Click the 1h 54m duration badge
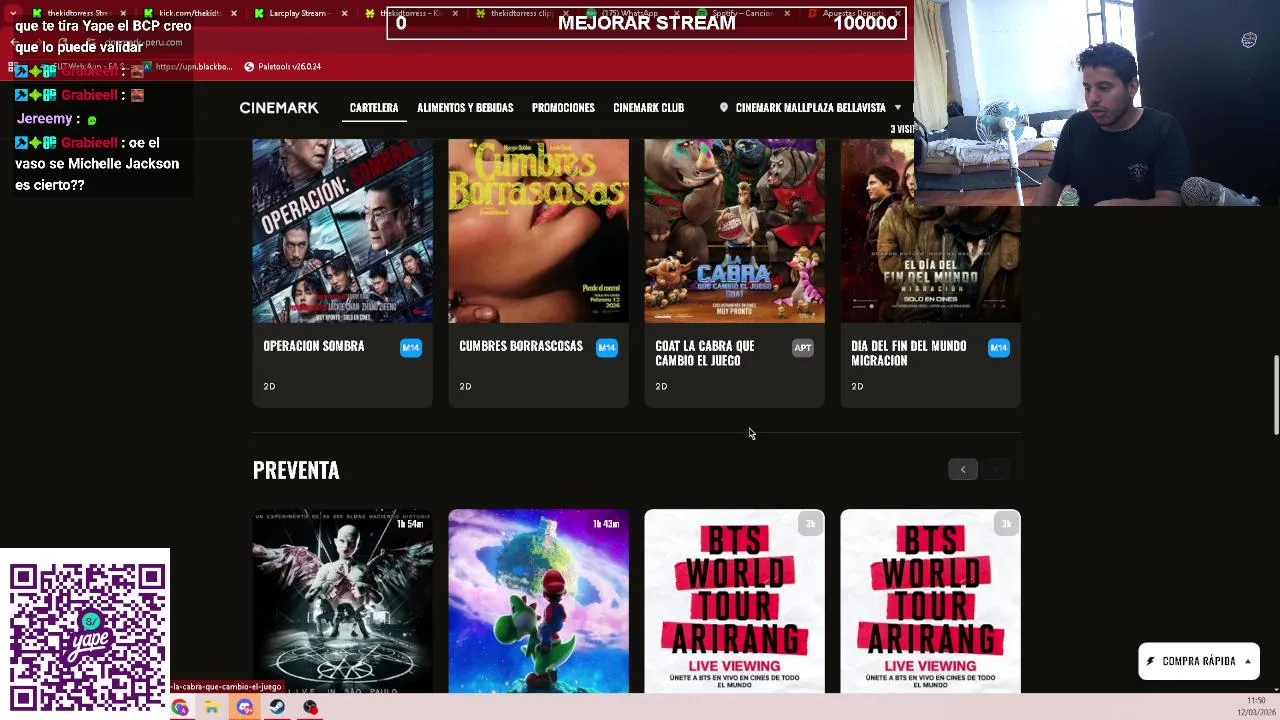Image resolution: width=1280 pixels, height=720 pixels. pos(410,524)
